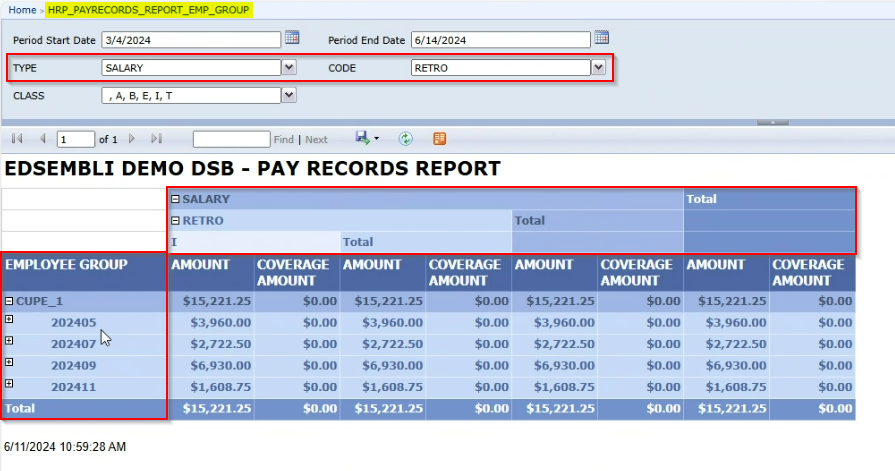Viewport: 895px width, 471px height.
Task: Click first $6,930.00 amount in 202409 row
Action: pyautogui.click(x=221, y=365)
